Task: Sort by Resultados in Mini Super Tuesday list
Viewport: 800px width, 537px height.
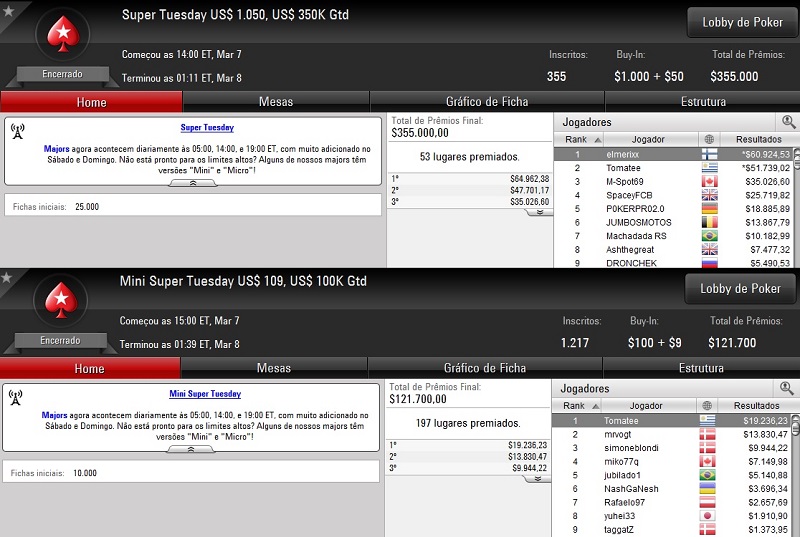Action: pyautogui.click(x=756, y=405)
